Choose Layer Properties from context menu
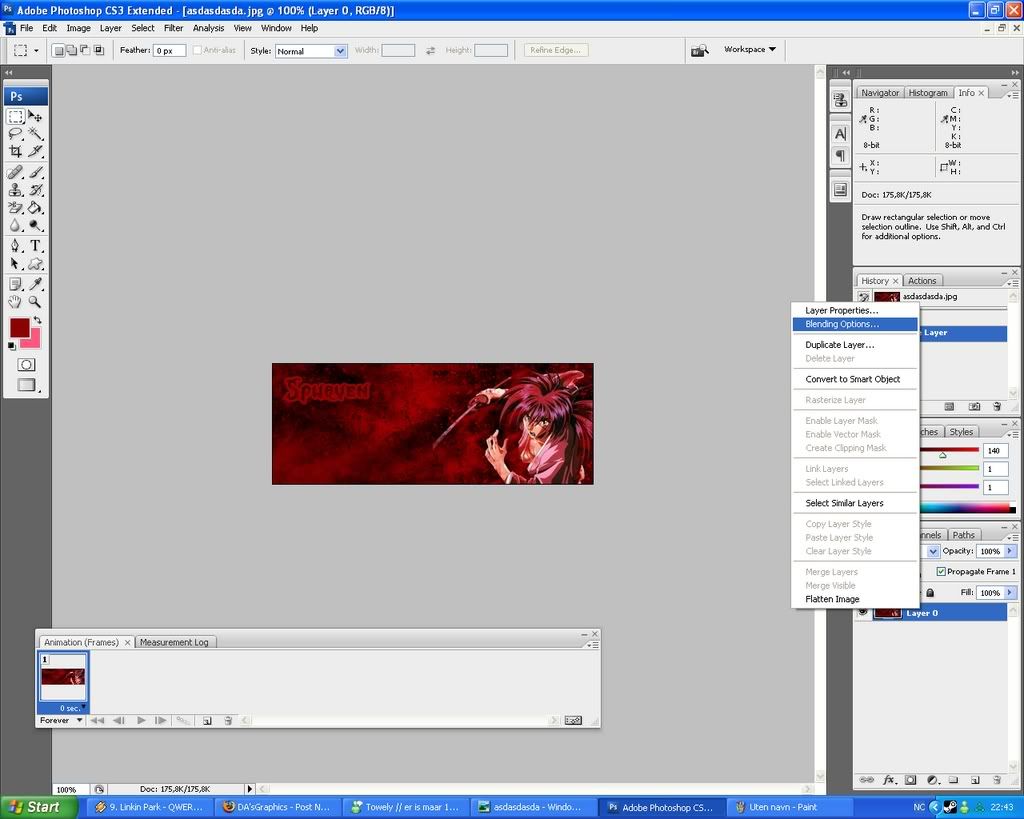Image resolution: width=1024 pixels, height=819 pixels. click(854, 310)
